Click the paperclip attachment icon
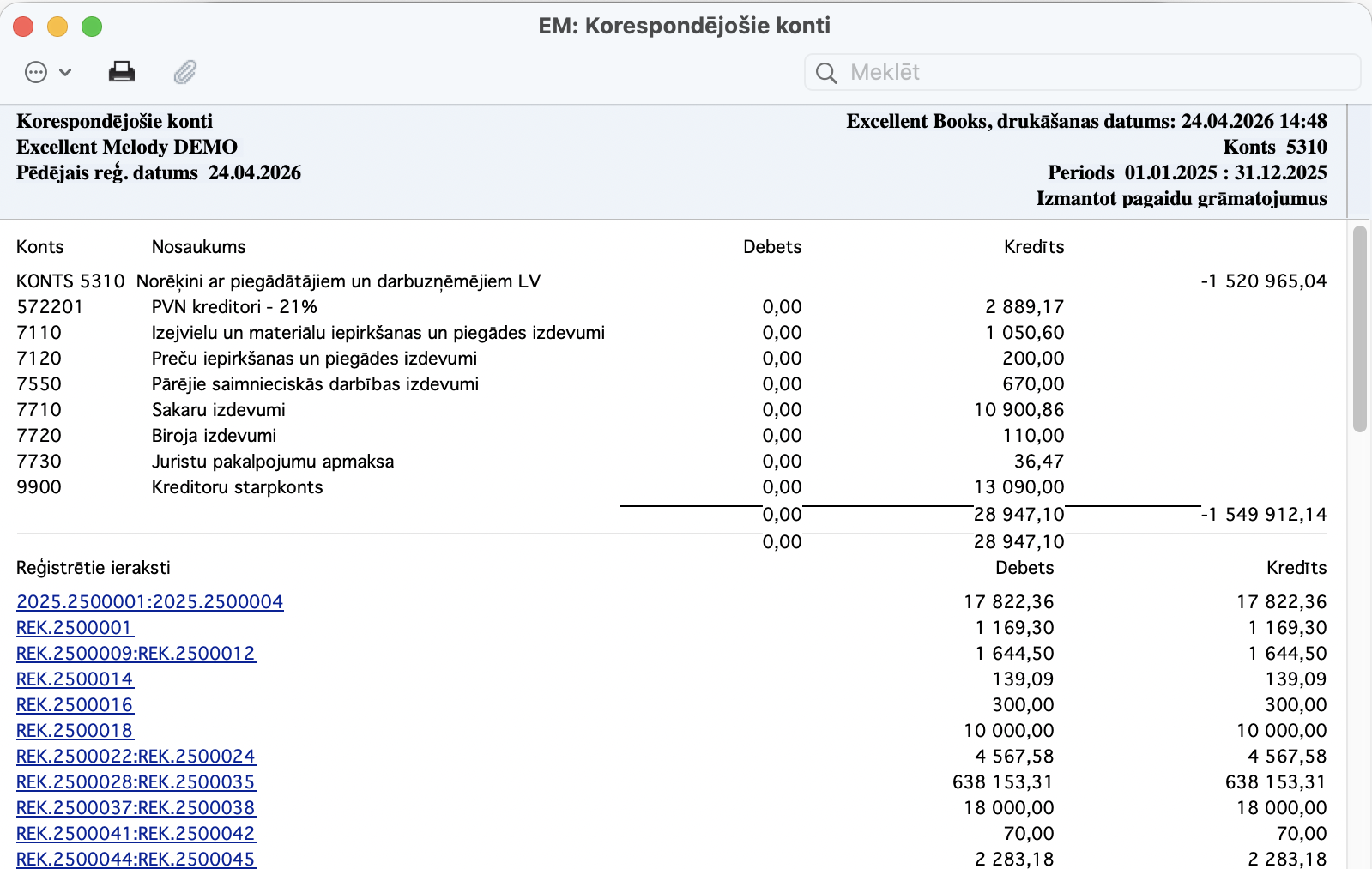 coord(185,72)
